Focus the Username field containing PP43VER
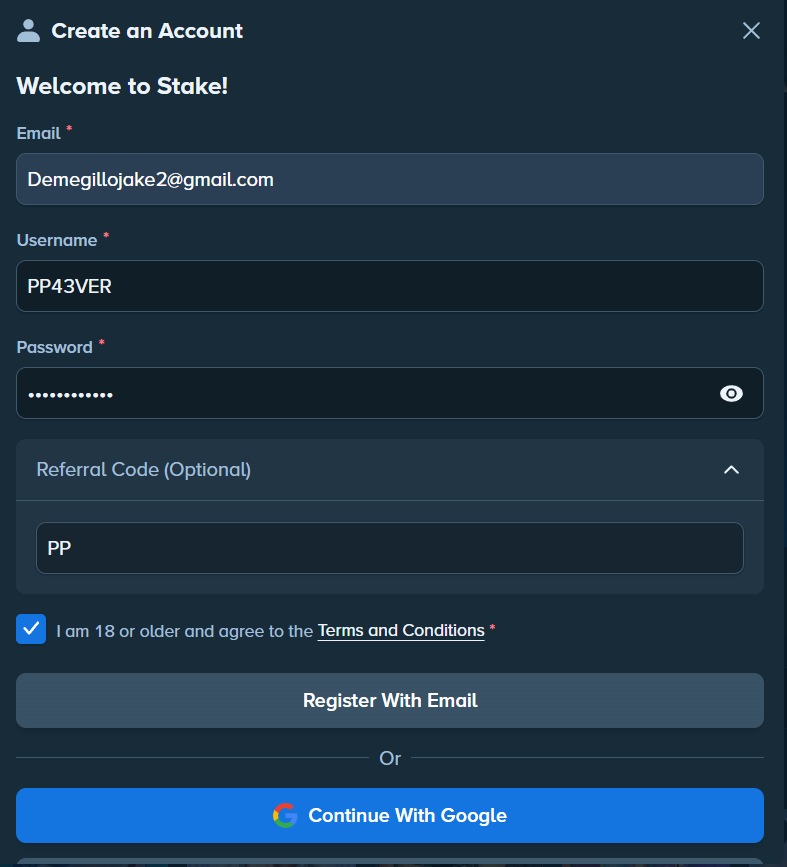 tap(390, 286)
